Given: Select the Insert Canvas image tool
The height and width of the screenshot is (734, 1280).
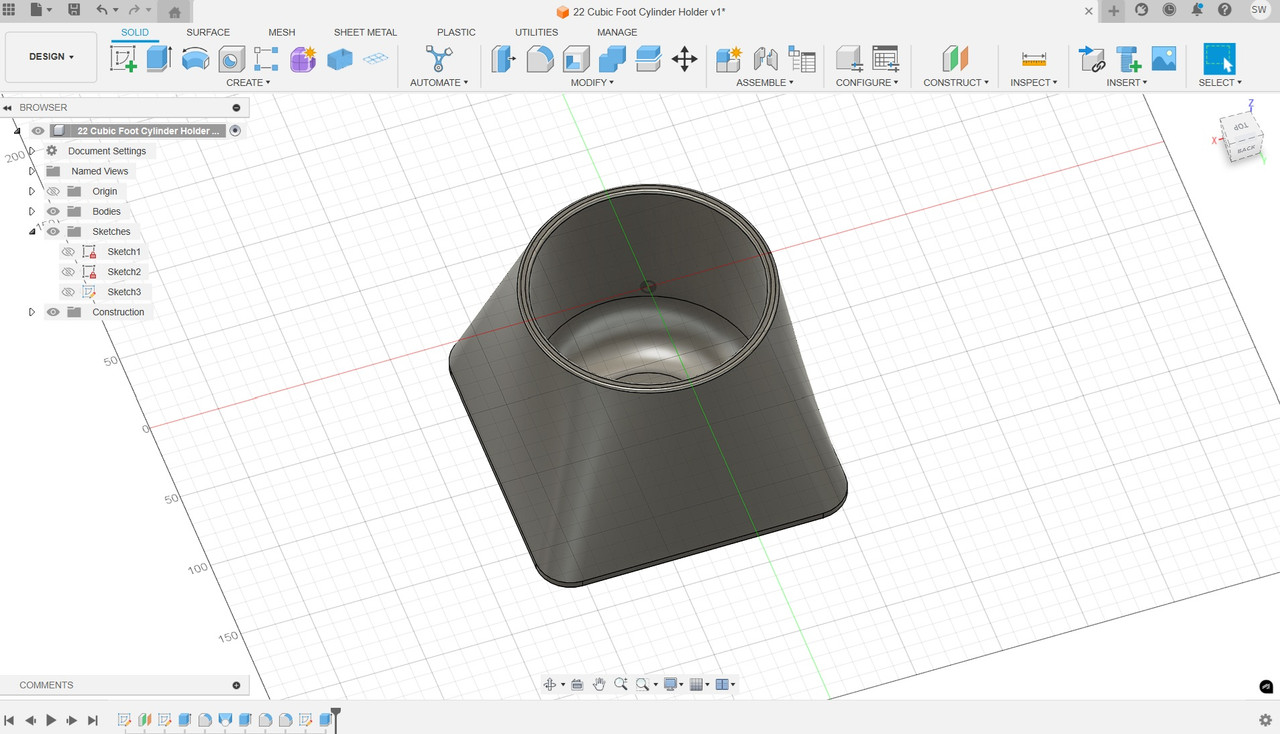Looking at the screenshot, I should tap(1164, 59).
